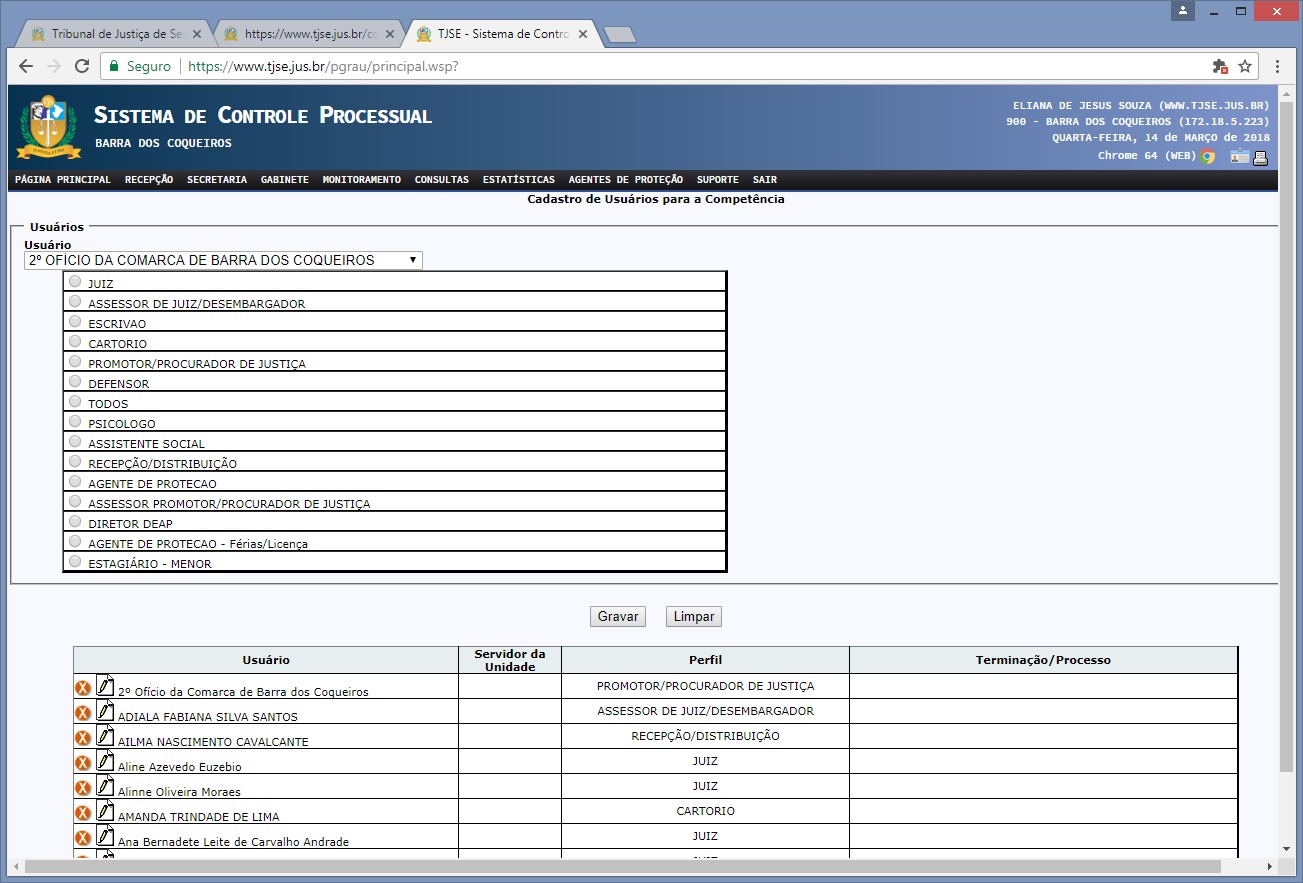Open the ESTATÍSTICAS menu

[518, 180]
